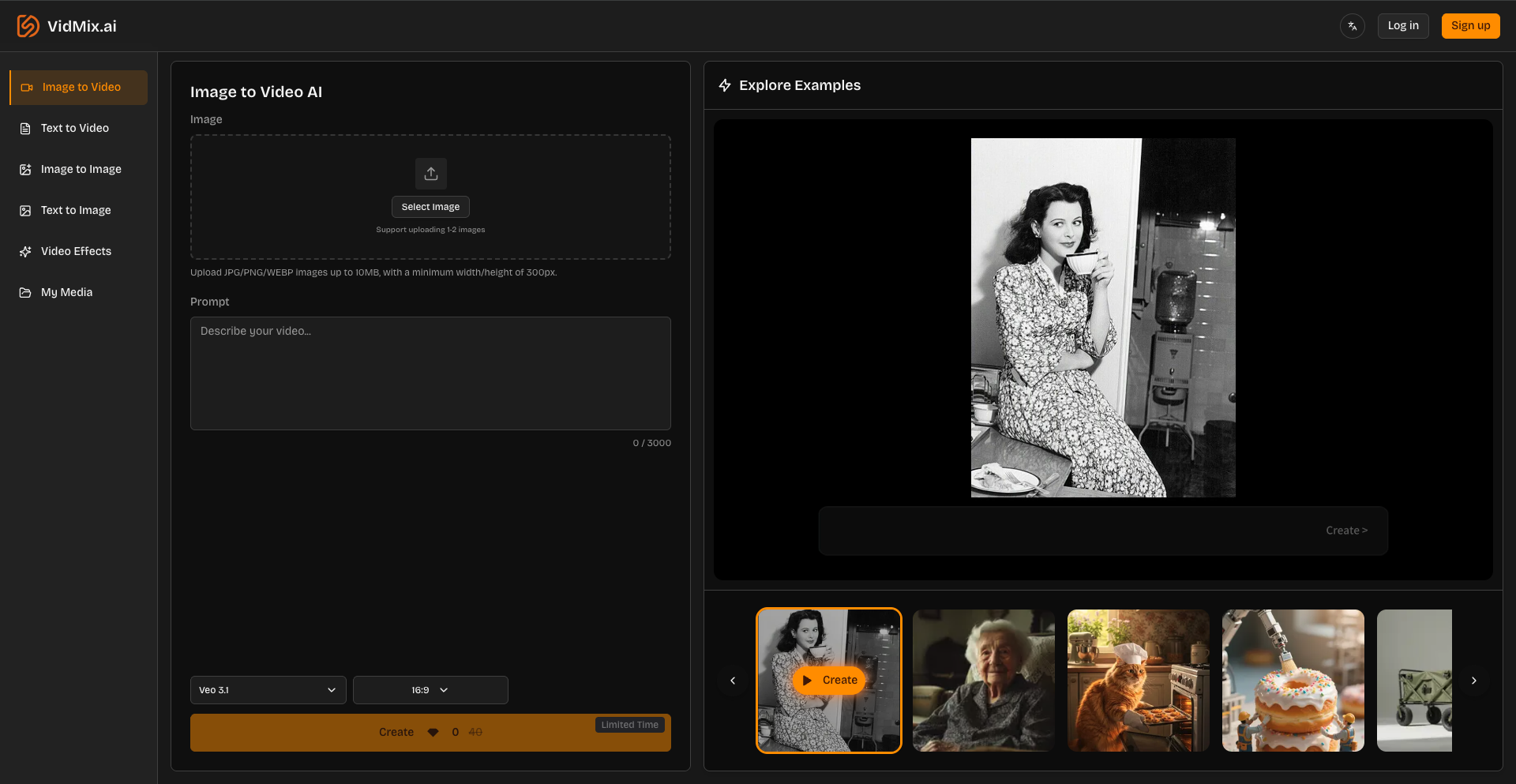Select the Image to Image sidebar icon
Image resolution: width=1516 pixels, height=784 pixels.
pyautogui.click(x=25, y=169)
